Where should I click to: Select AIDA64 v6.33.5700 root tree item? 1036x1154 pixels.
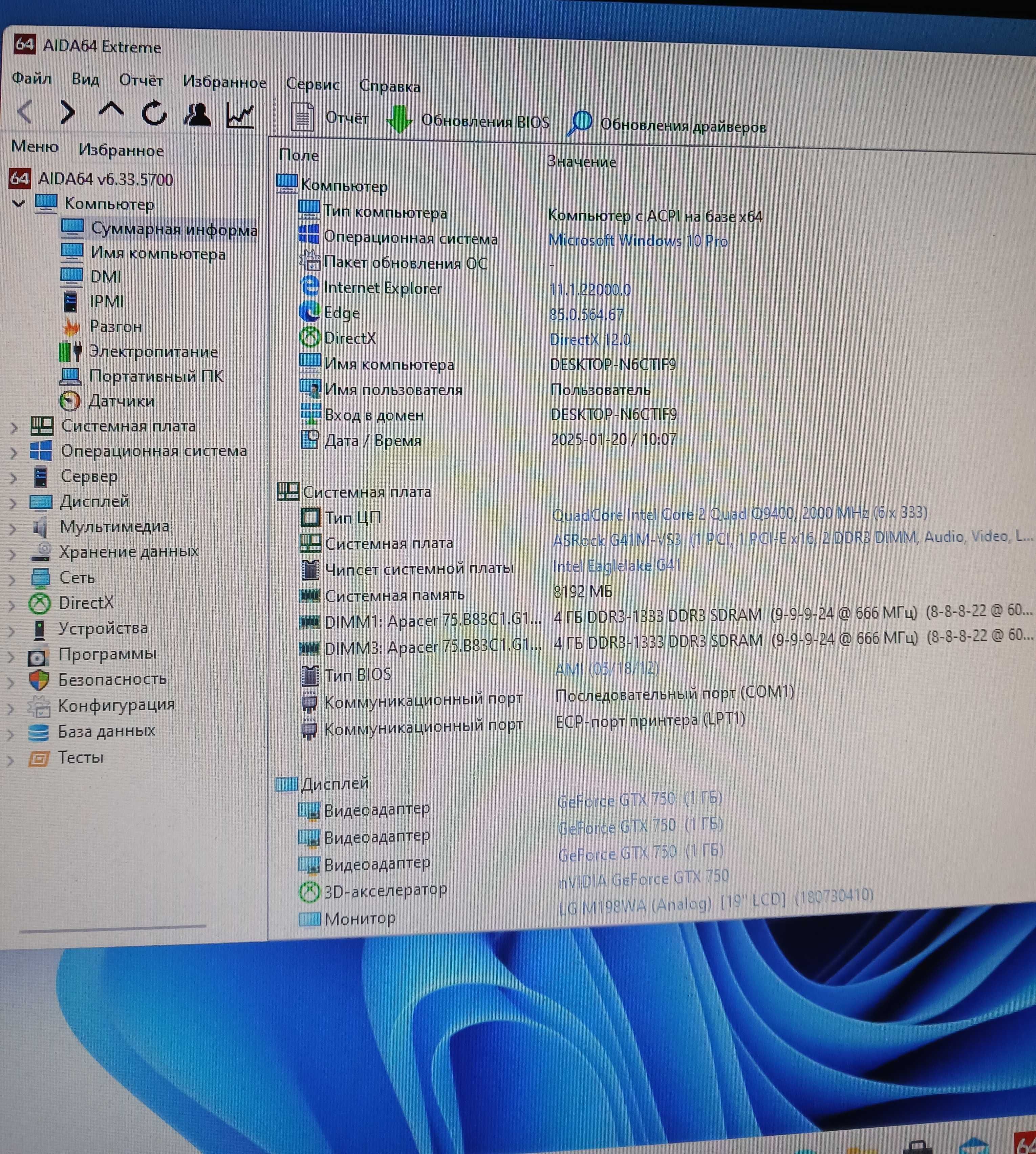point(91,179)
